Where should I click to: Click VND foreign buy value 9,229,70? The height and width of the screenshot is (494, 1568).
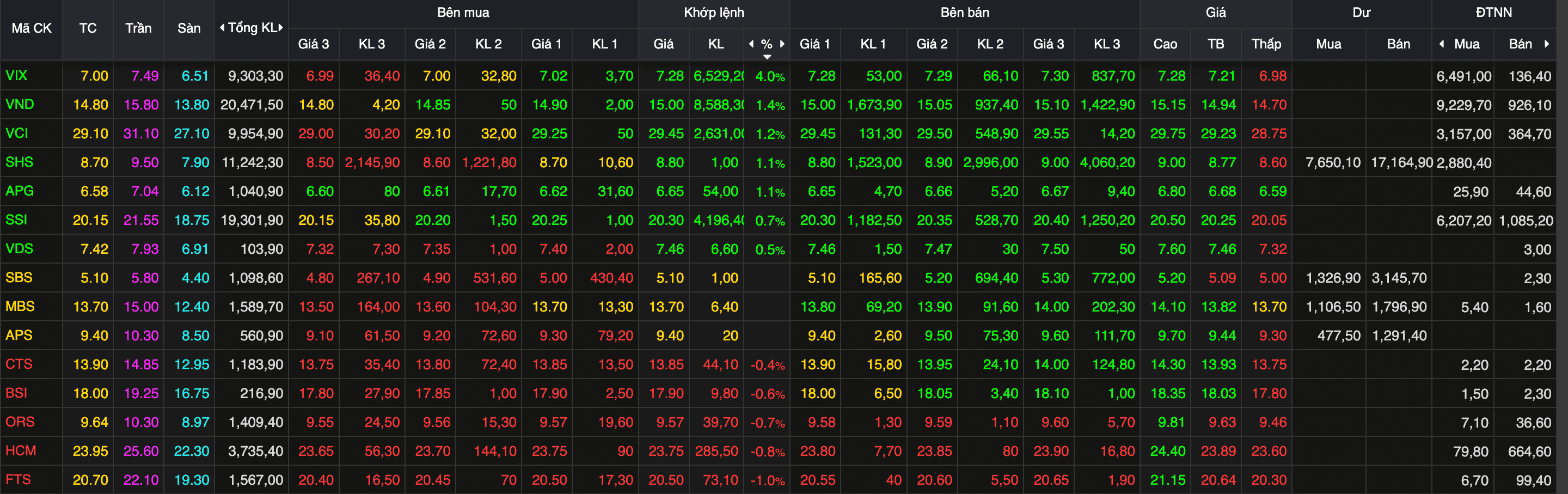1464,105
